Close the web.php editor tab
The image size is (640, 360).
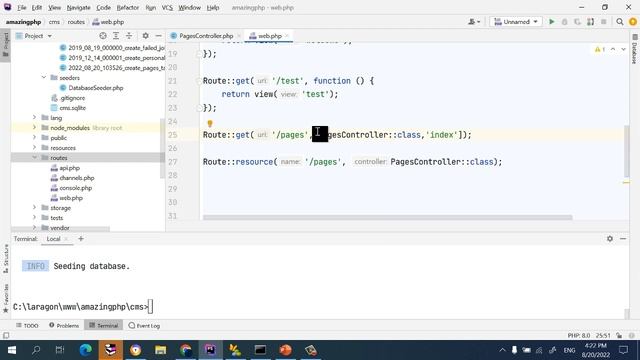click(287, 36)
